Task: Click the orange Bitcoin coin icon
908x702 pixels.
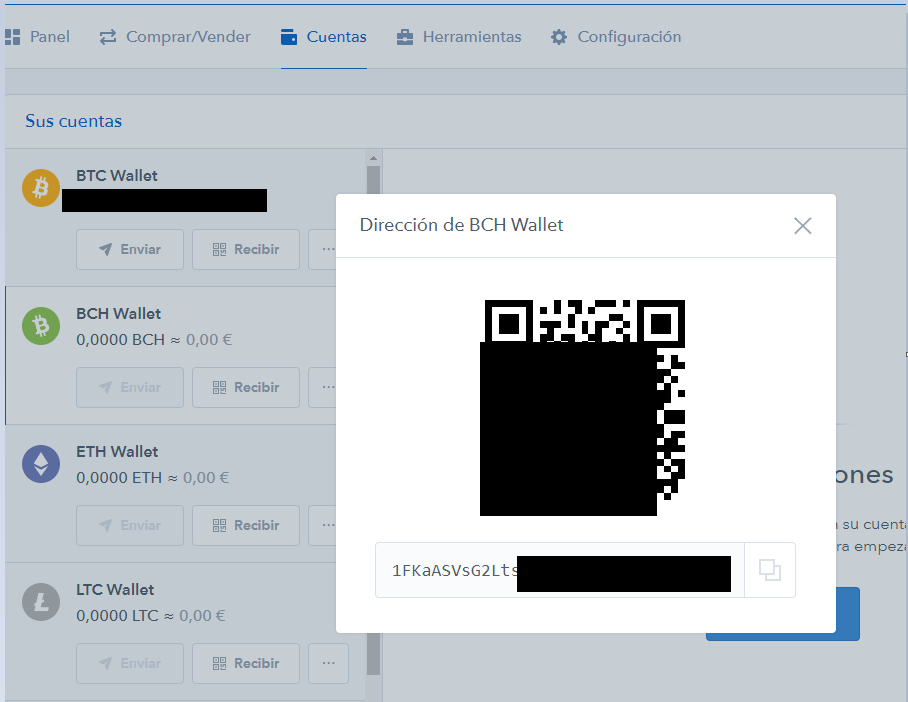Action: click(41, 188)
